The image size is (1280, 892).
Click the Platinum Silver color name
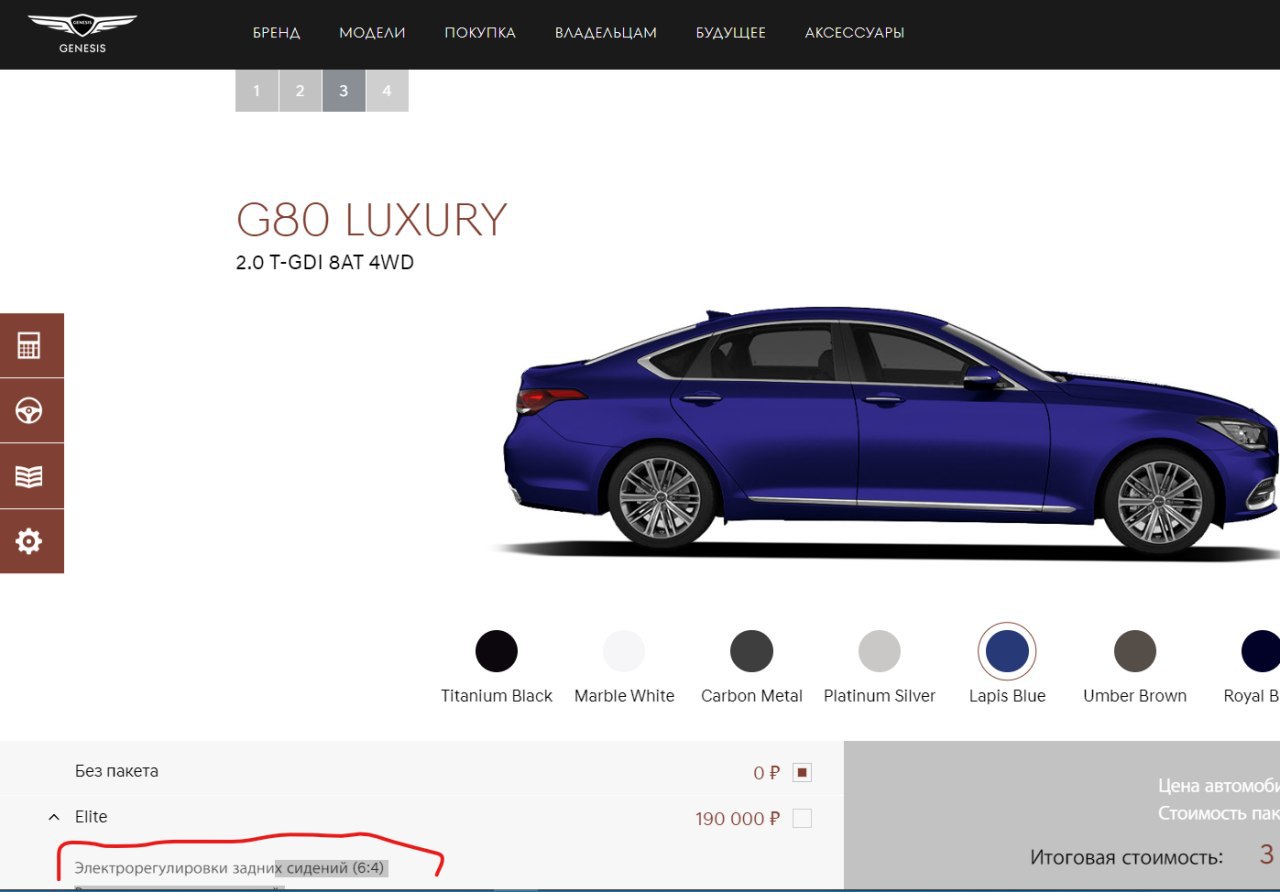[x=880, y=696]
